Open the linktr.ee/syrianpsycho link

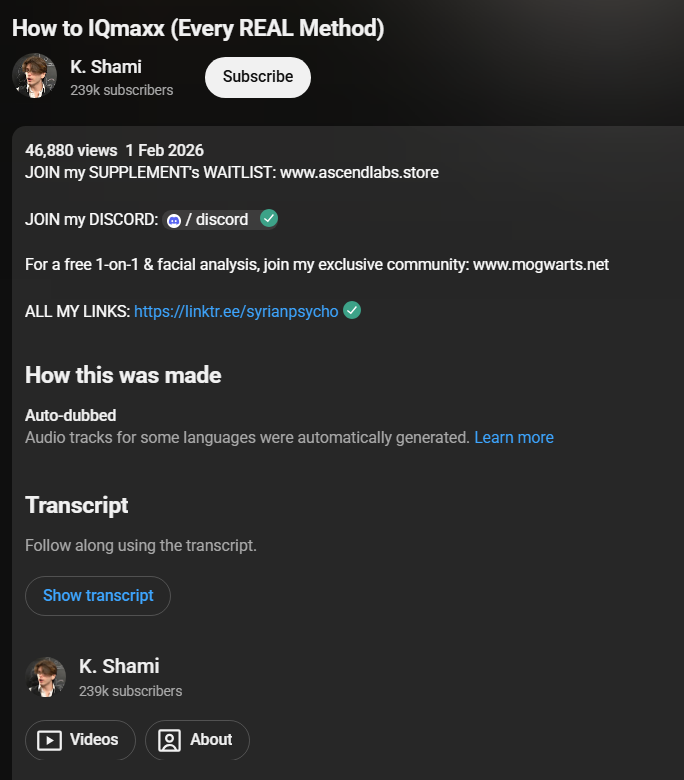(236, 311)
